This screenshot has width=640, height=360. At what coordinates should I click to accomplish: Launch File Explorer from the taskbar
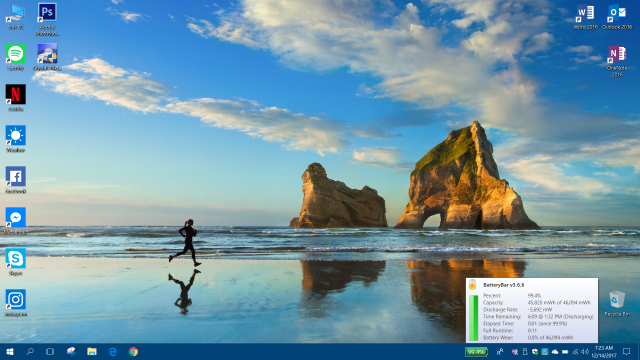[92, 351]
